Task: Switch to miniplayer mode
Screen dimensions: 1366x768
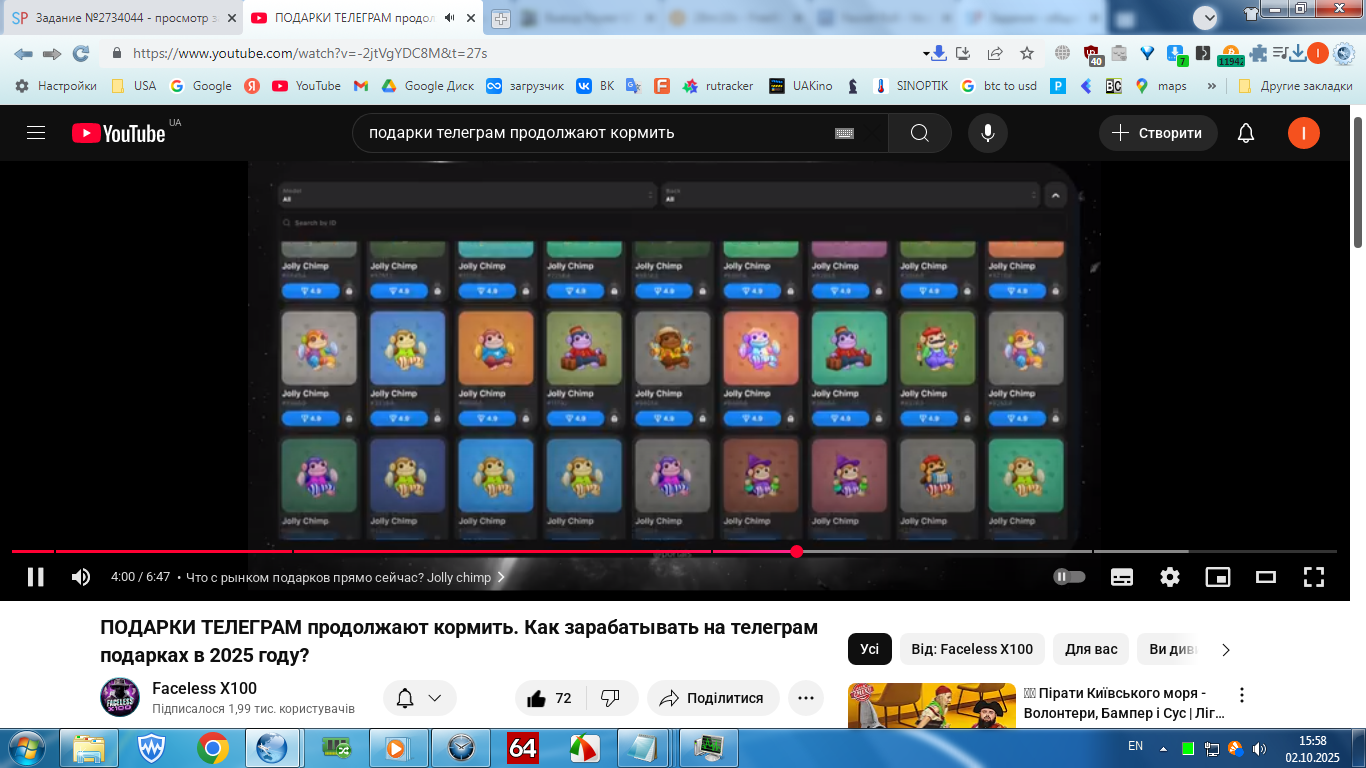Action: 1218,577
